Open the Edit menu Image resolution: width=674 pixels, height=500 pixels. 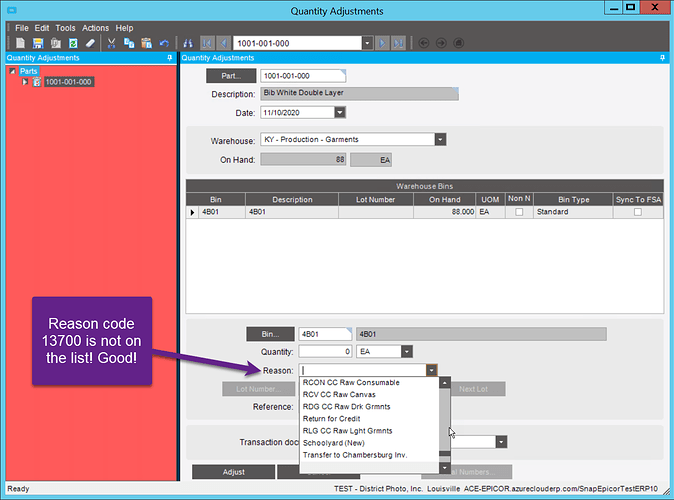click(42, 28)
